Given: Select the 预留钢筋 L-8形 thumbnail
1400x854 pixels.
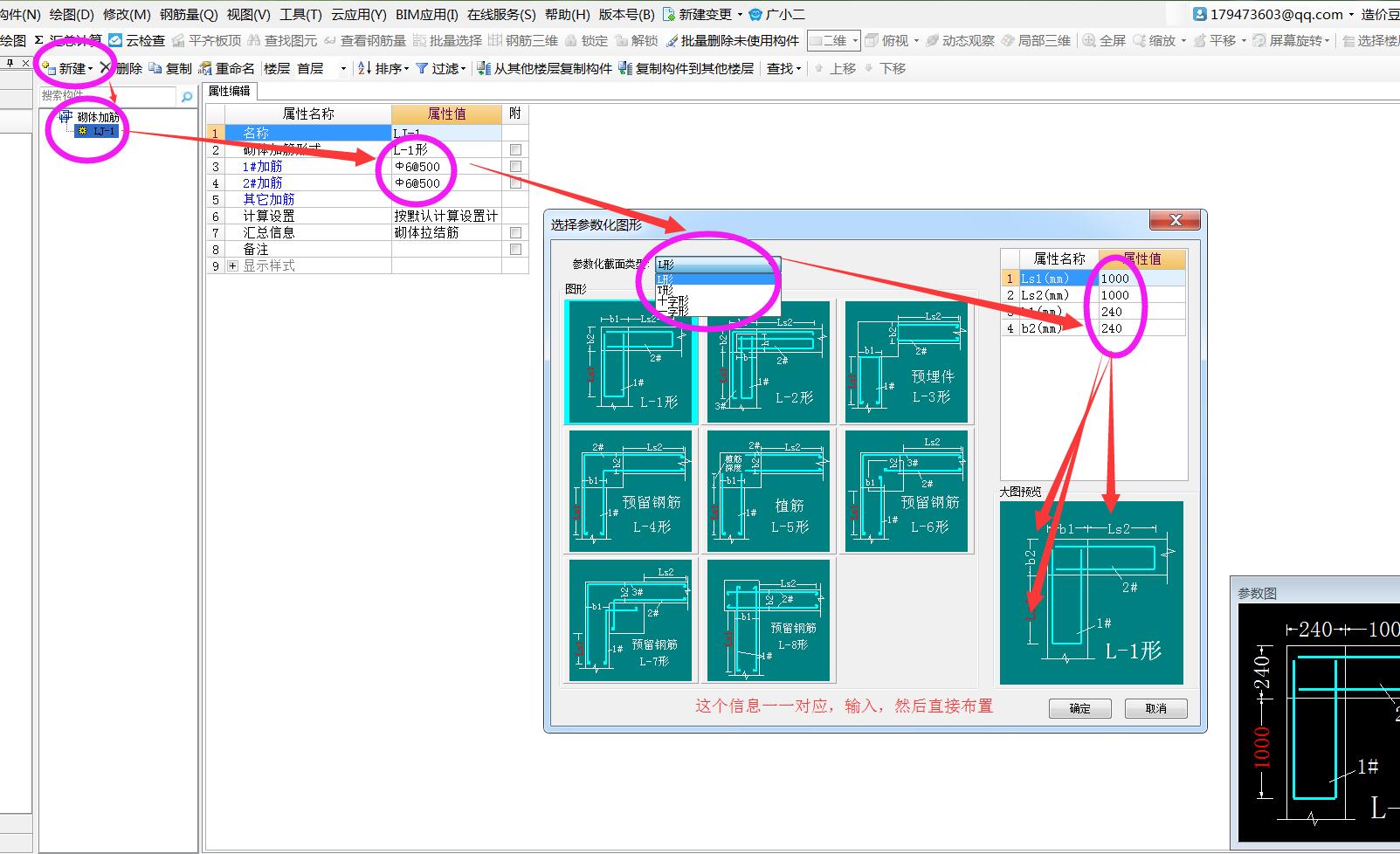Looking at the screenshot, I should [x=768, y=620].
